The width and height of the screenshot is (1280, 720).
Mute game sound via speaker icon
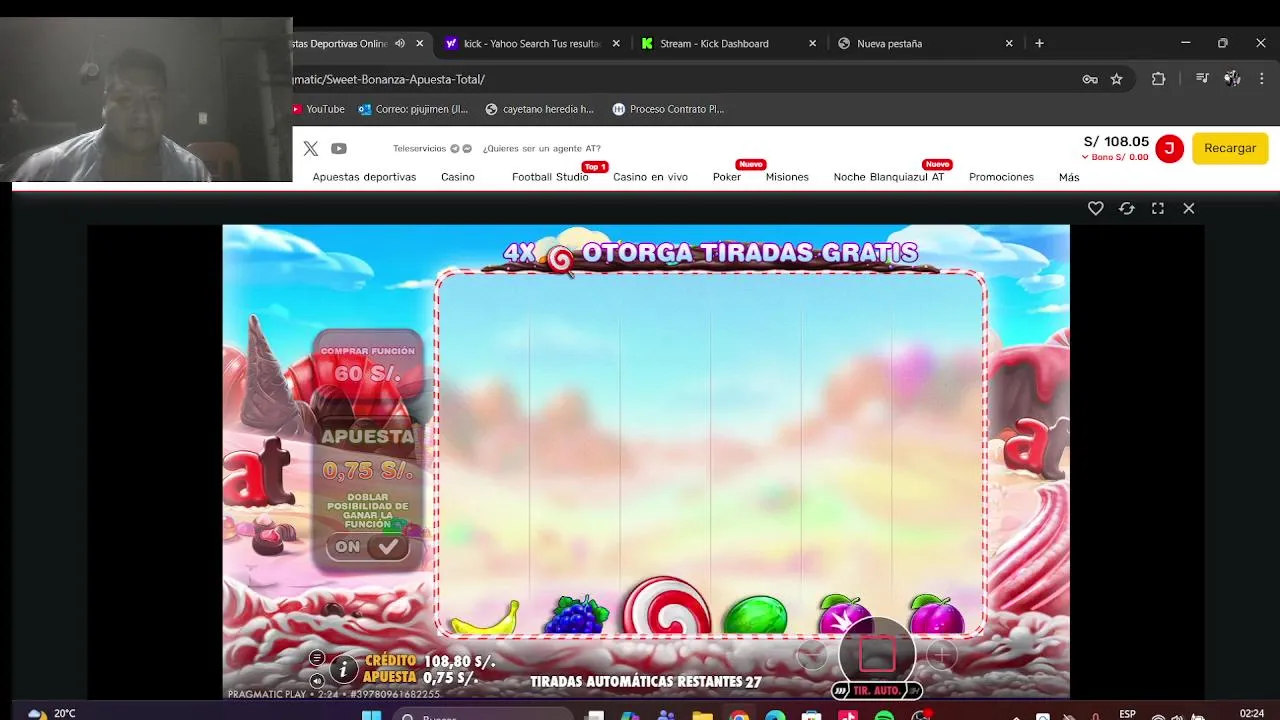click(x=317, y=681)
